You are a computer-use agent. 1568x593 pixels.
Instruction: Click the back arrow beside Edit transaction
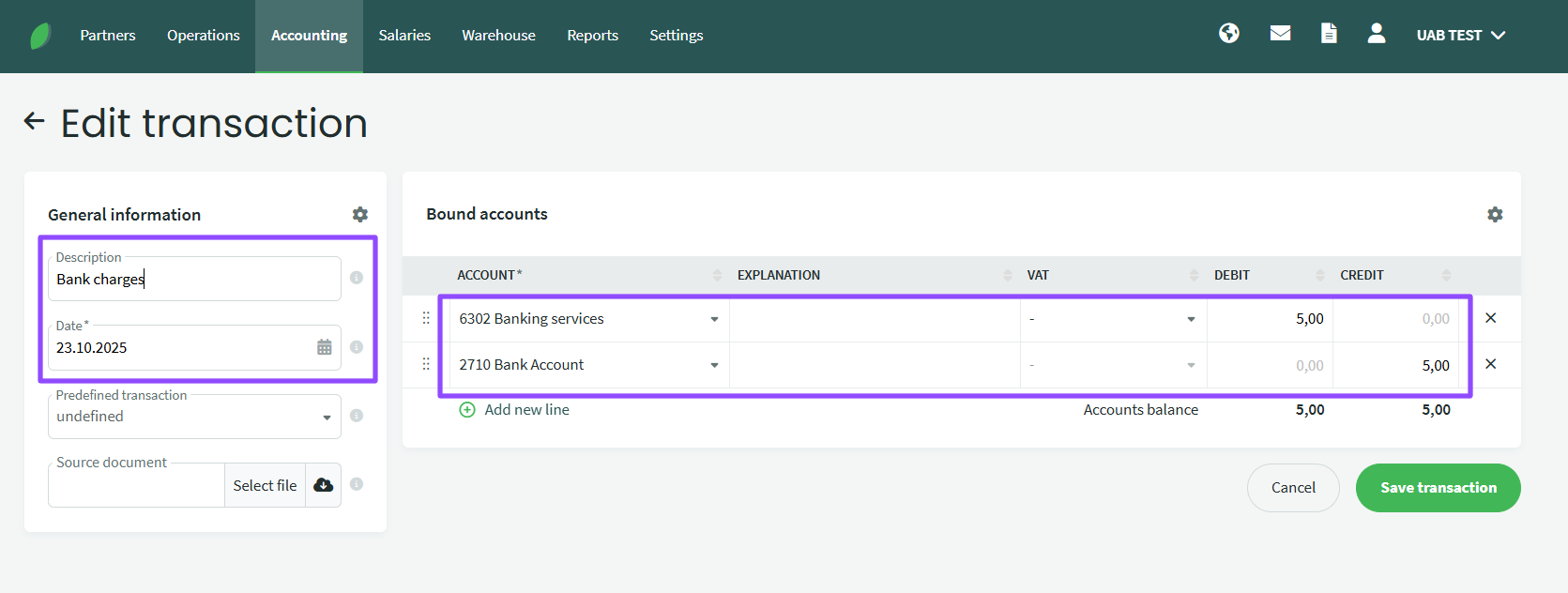tap(35, 121)
